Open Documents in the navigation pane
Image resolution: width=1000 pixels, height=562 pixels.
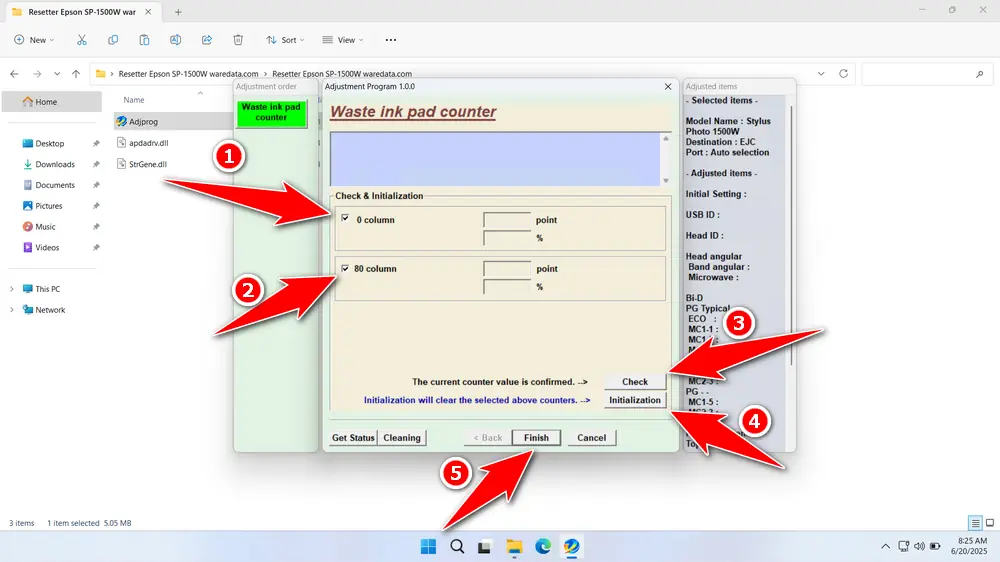tap(54, 185)
